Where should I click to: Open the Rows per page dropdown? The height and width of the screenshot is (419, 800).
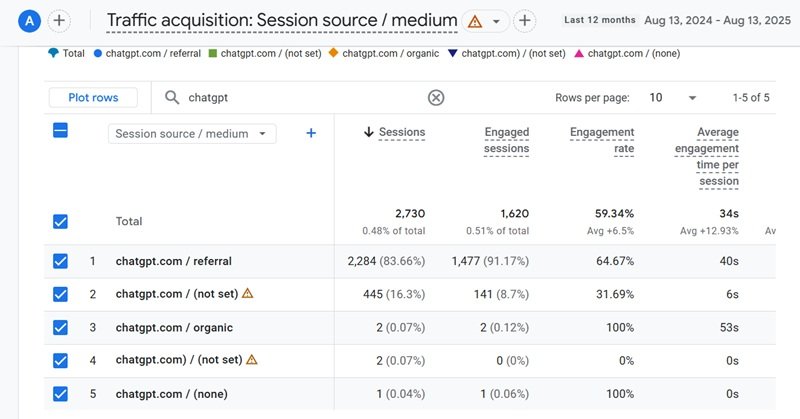point(671,98)
